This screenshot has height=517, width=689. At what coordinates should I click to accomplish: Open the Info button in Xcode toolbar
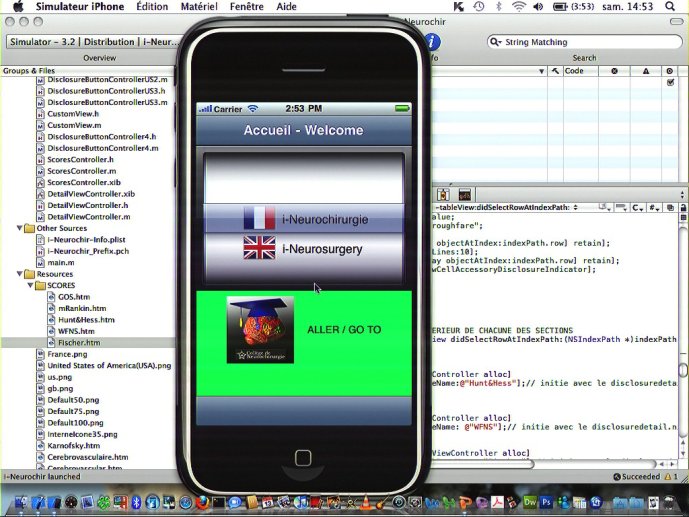[432, 42]
